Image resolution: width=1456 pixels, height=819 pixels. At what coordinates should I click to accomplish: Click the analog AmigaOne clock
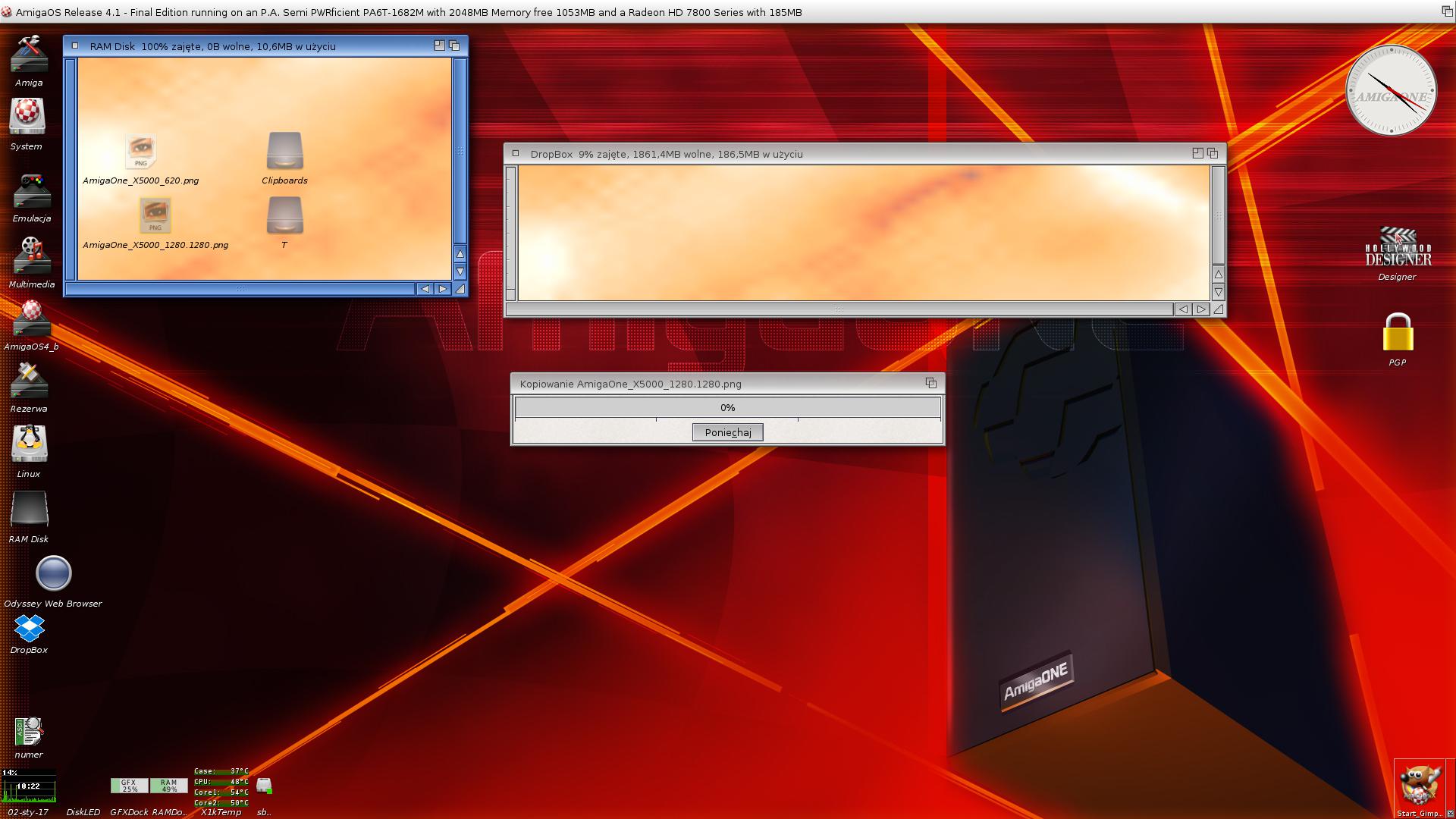point(1392,90)
